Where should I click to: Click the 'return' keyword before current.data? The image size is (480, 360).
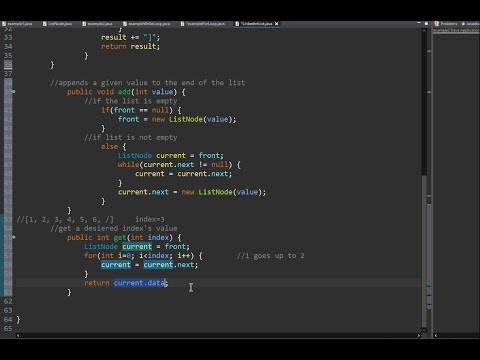point(97,283)
